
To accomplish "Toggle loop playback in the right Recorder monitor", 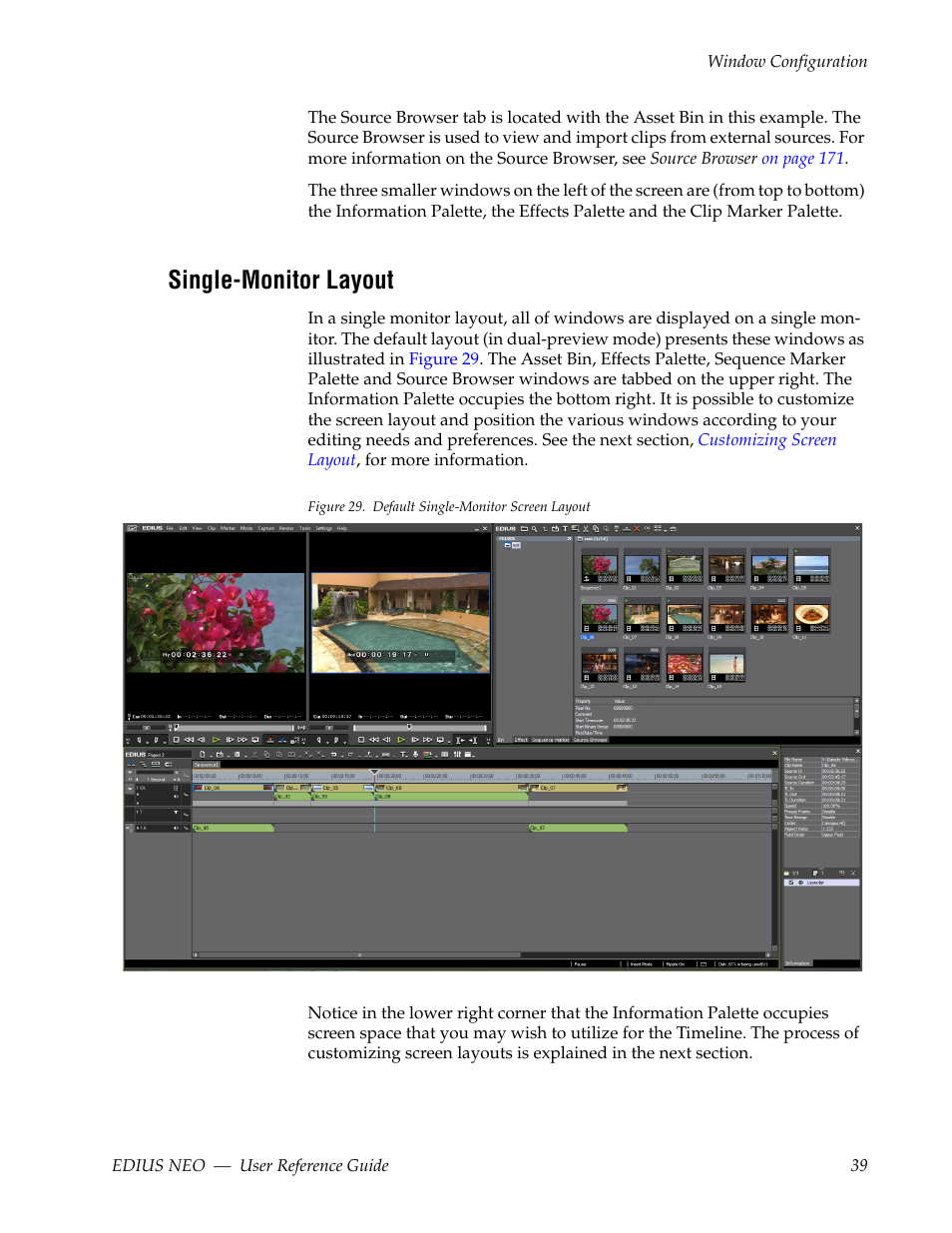I will [x=441, y=740].
